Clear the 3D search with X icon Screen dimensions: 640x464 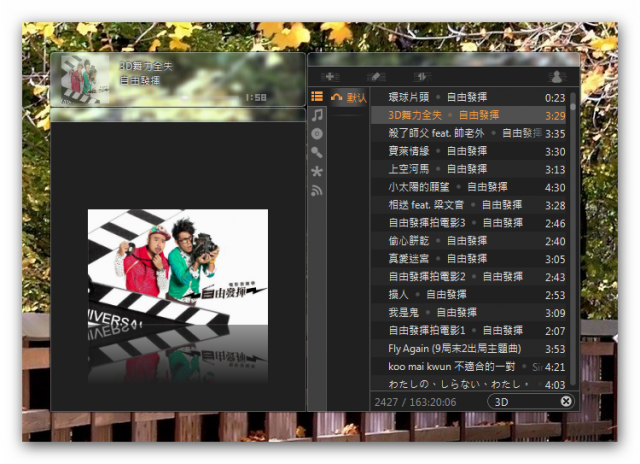[566, 402]
